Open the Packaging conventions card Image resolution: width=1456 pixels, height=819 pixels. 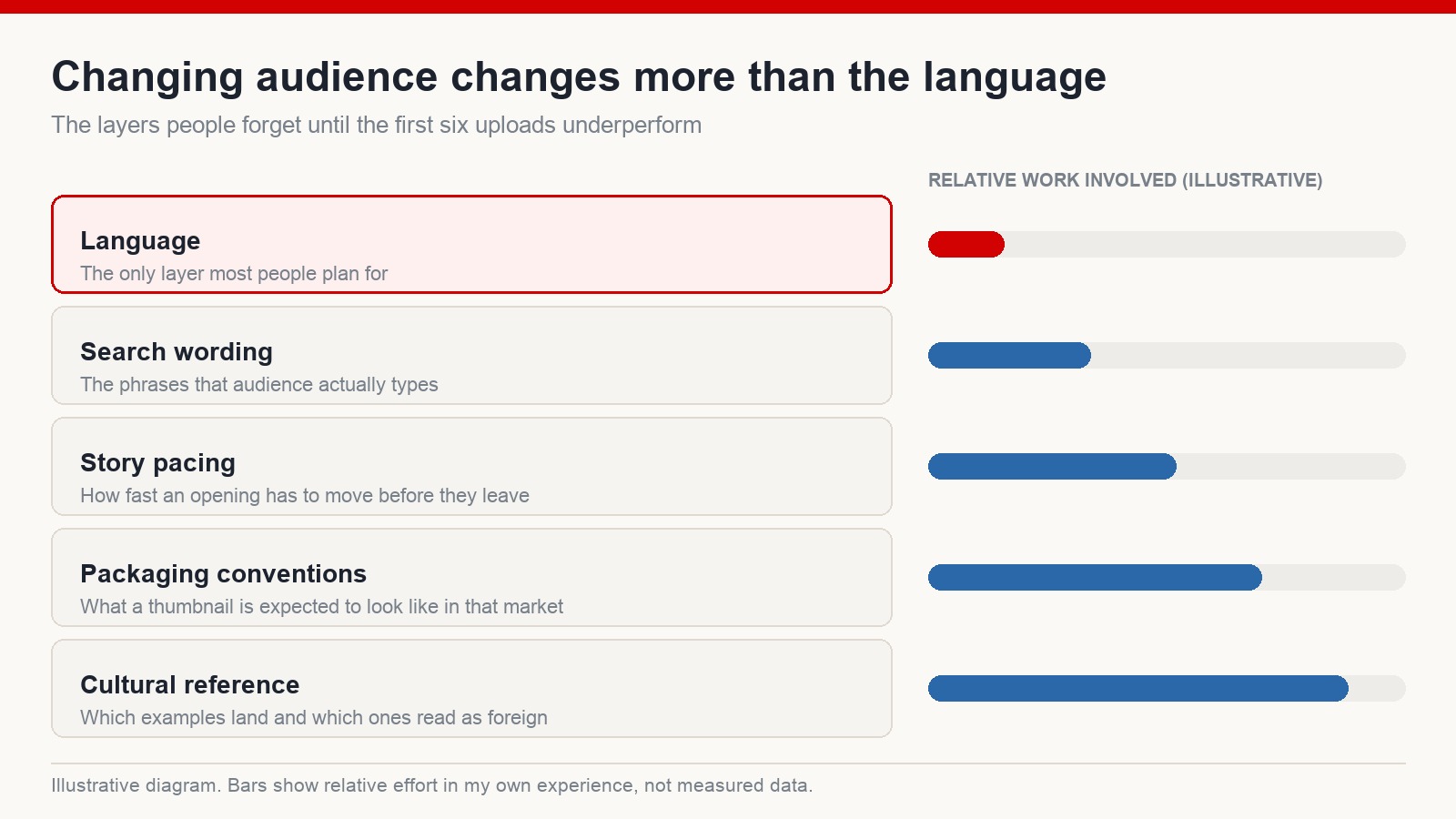[x=471, y=577]
